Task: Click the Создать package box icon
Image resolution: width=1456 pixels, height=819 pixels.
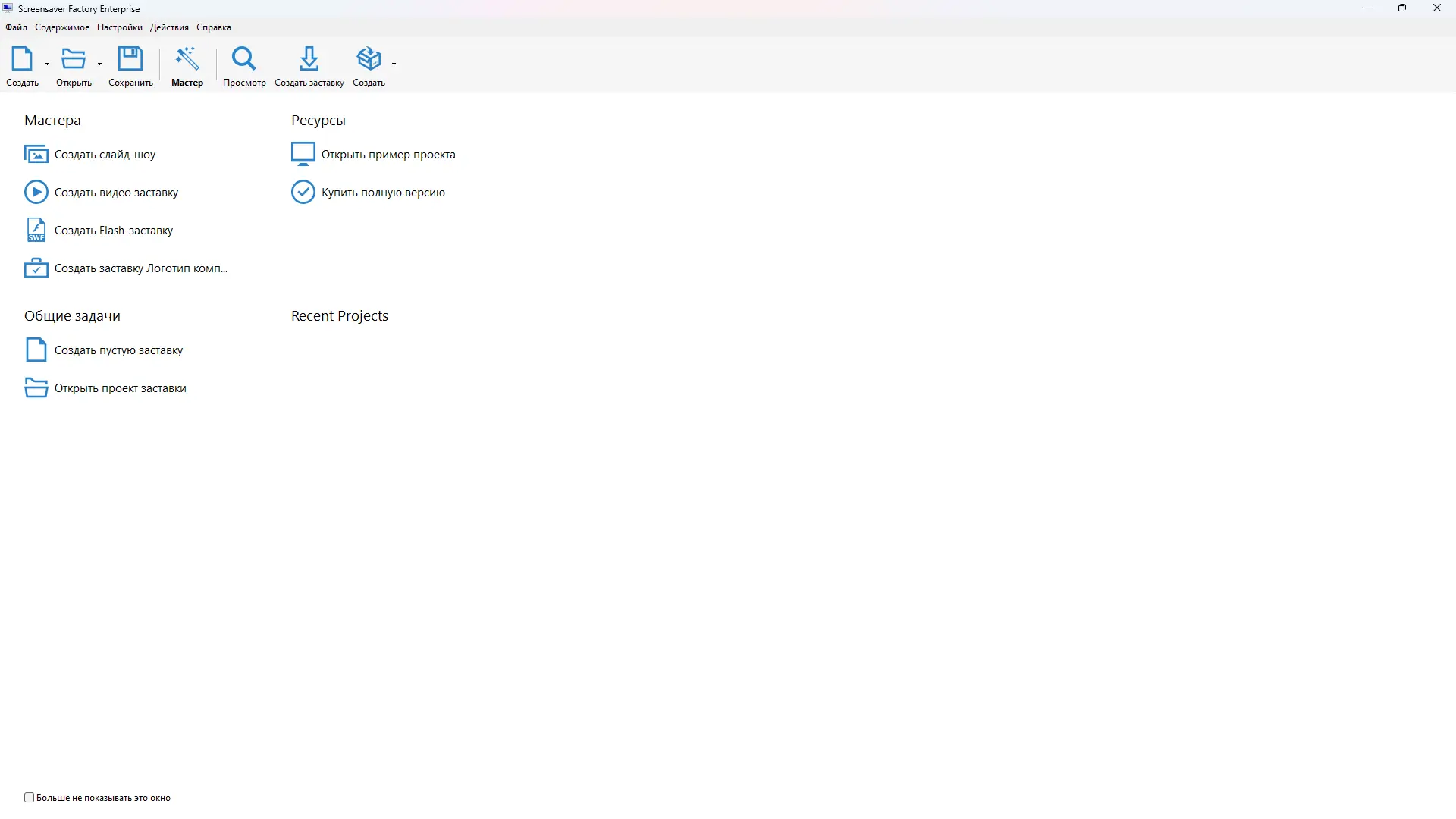Action: point(369,59)
